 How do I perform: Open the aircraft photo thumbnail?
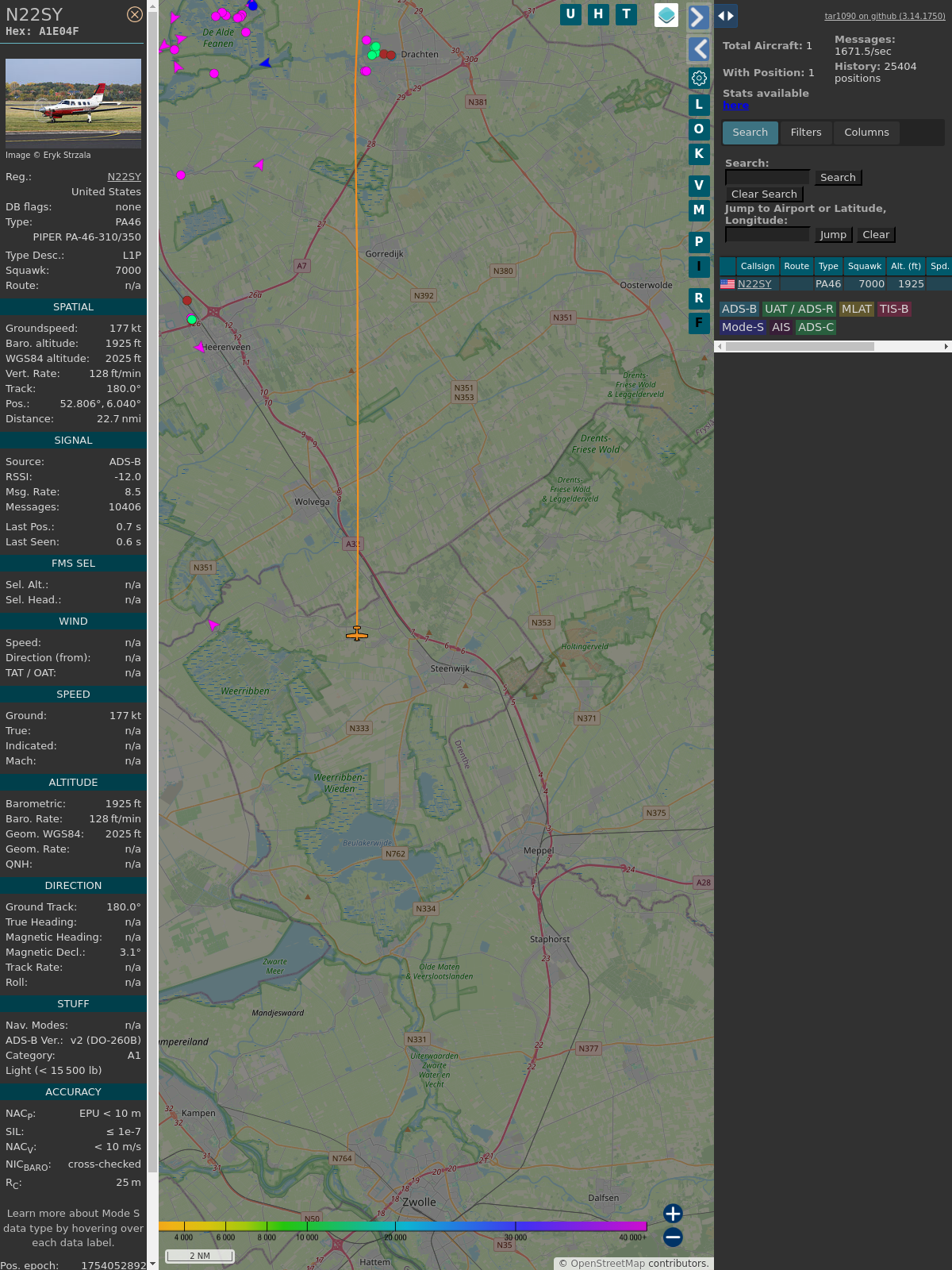click(x=74, y=103)
